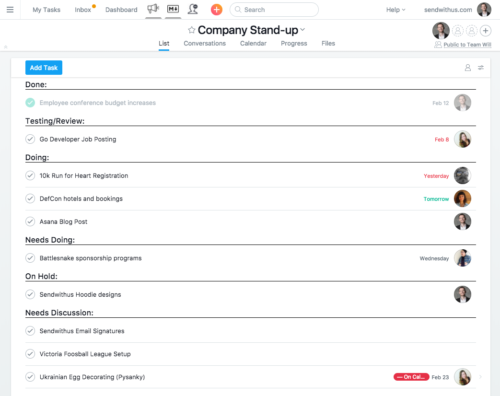Open the hamburger sidebar menu
The image size is (500, 396).
click(x=10, y=10)
